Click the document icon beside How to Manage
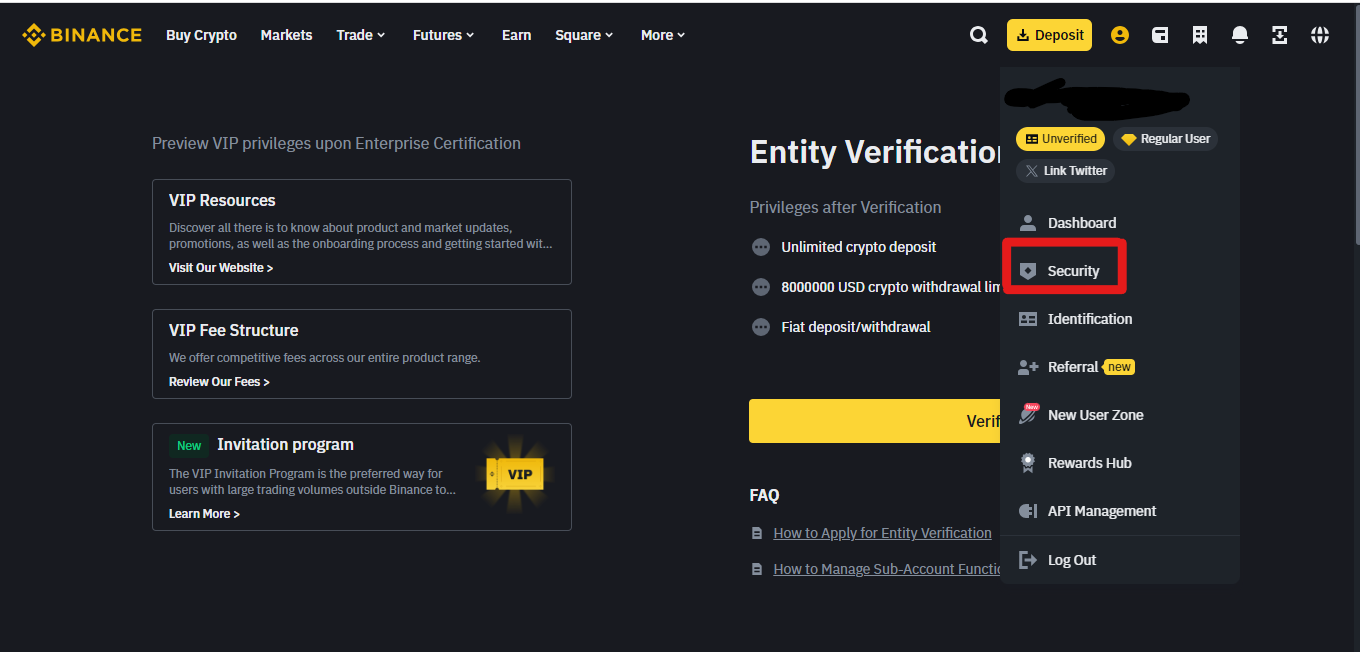1360x652 pixels. [x=757, y=570]
